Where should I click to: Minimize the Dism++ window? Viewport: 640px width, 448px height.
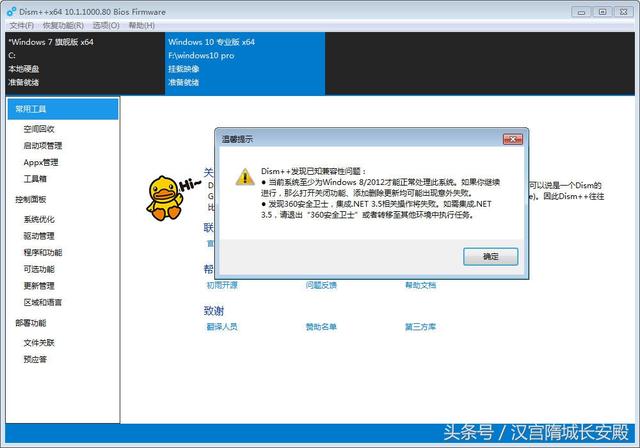581,12
